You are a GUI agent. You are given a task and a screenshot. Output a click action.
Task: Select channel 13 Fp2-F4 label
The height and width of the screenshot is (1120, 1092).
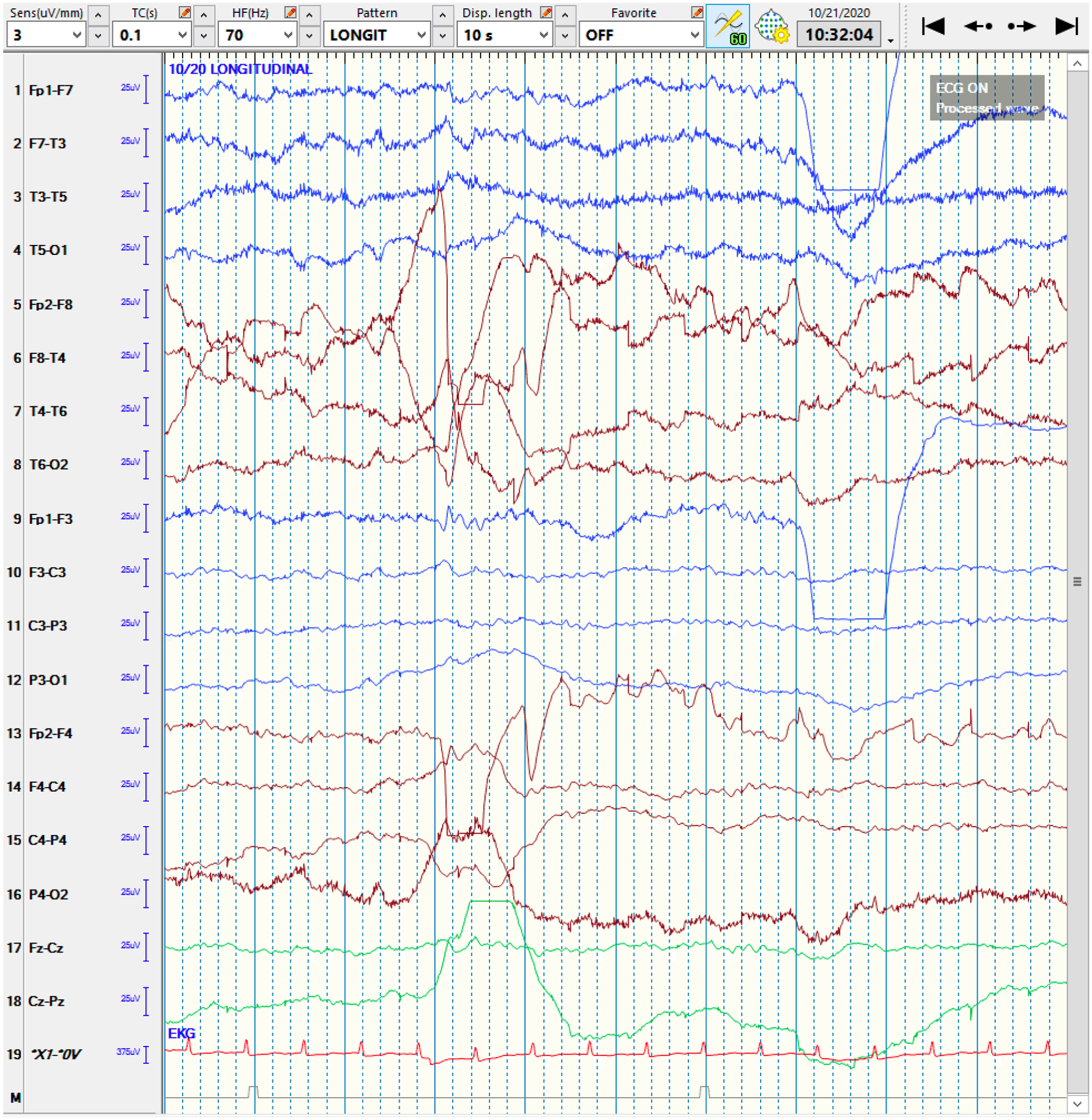tap(51, 733)
